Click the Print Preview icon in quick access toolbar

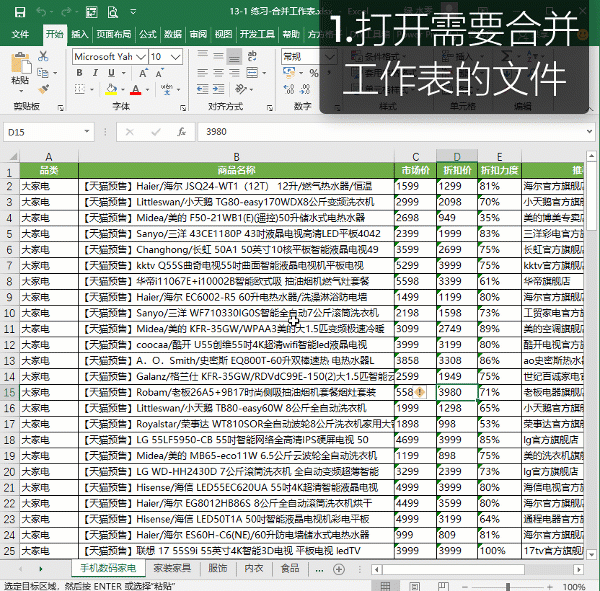point(112,12)
